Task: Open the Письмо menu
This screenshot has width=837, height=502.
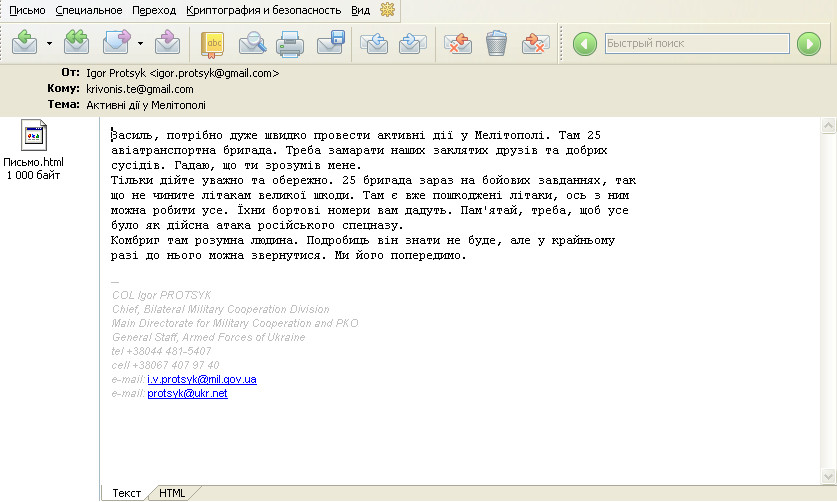Action: pyautogui.click(x=27, y=10)
